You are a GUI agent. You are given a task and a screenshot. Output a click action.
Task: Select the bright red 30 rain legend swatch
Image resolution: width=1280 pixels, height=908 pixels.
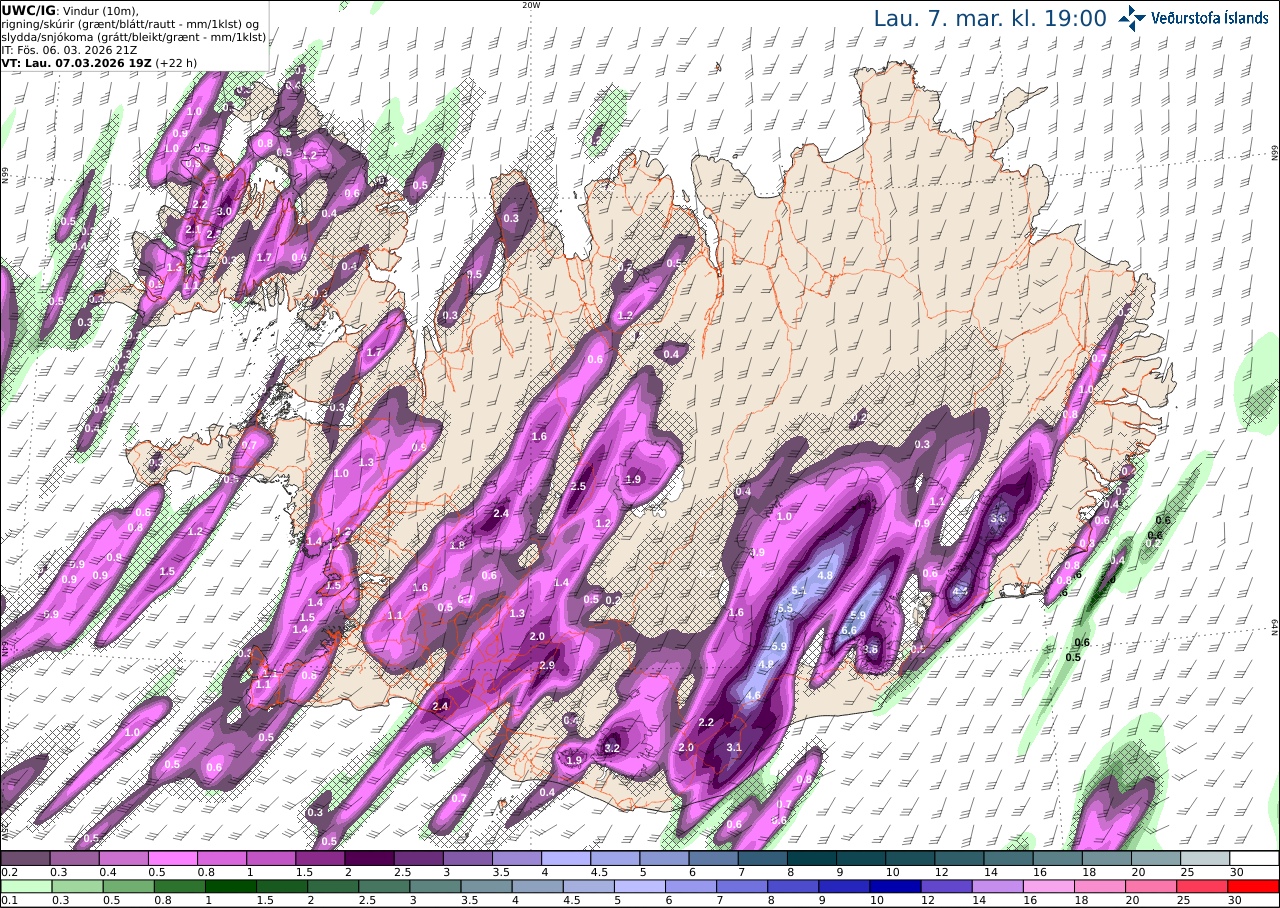1254,886
